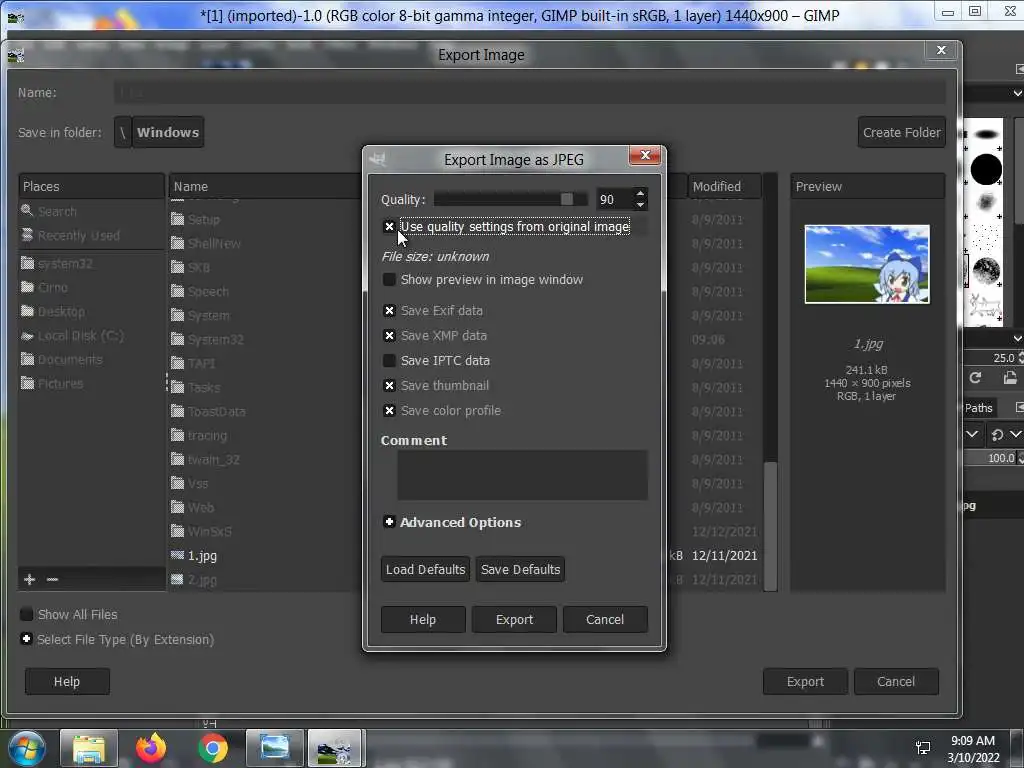Select the ToastData folder in file list
The image size is (1024, 768).
point(216,411)
